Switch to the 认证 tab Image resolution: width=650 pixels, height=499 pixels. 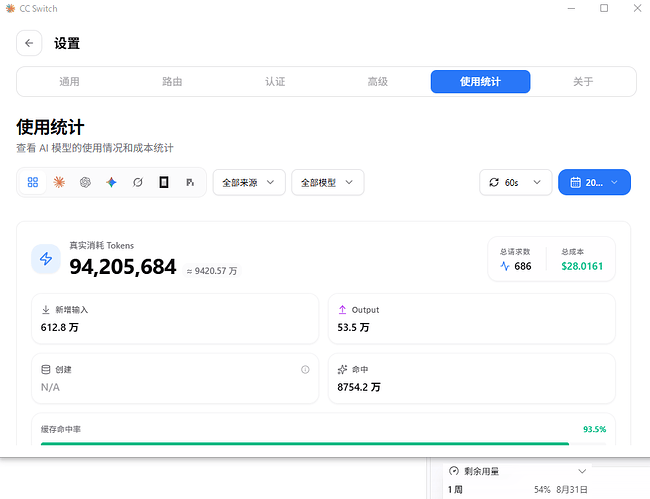[x=275, y=82]
